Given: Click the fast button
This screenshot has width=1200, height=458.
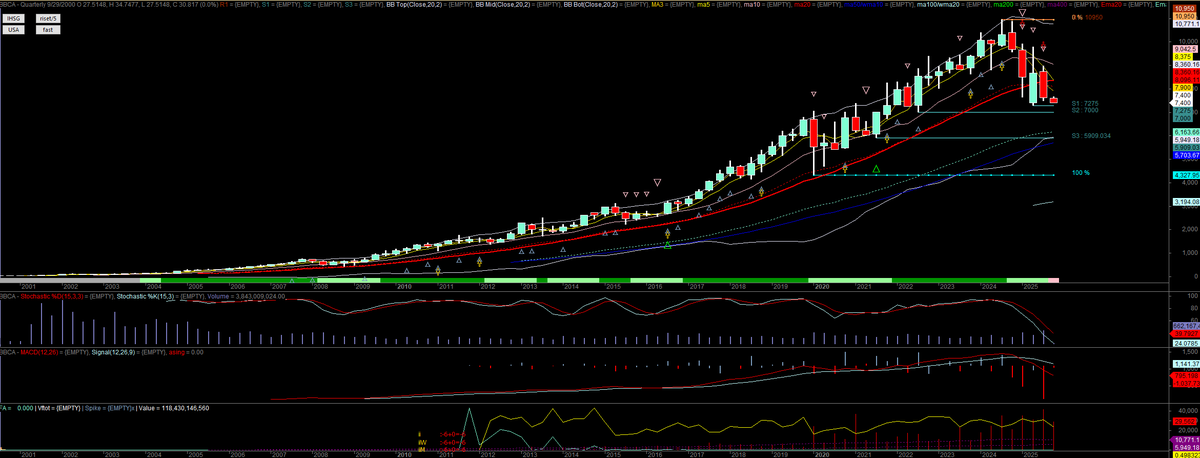Looking at the screenshot, I should point(48,30).
